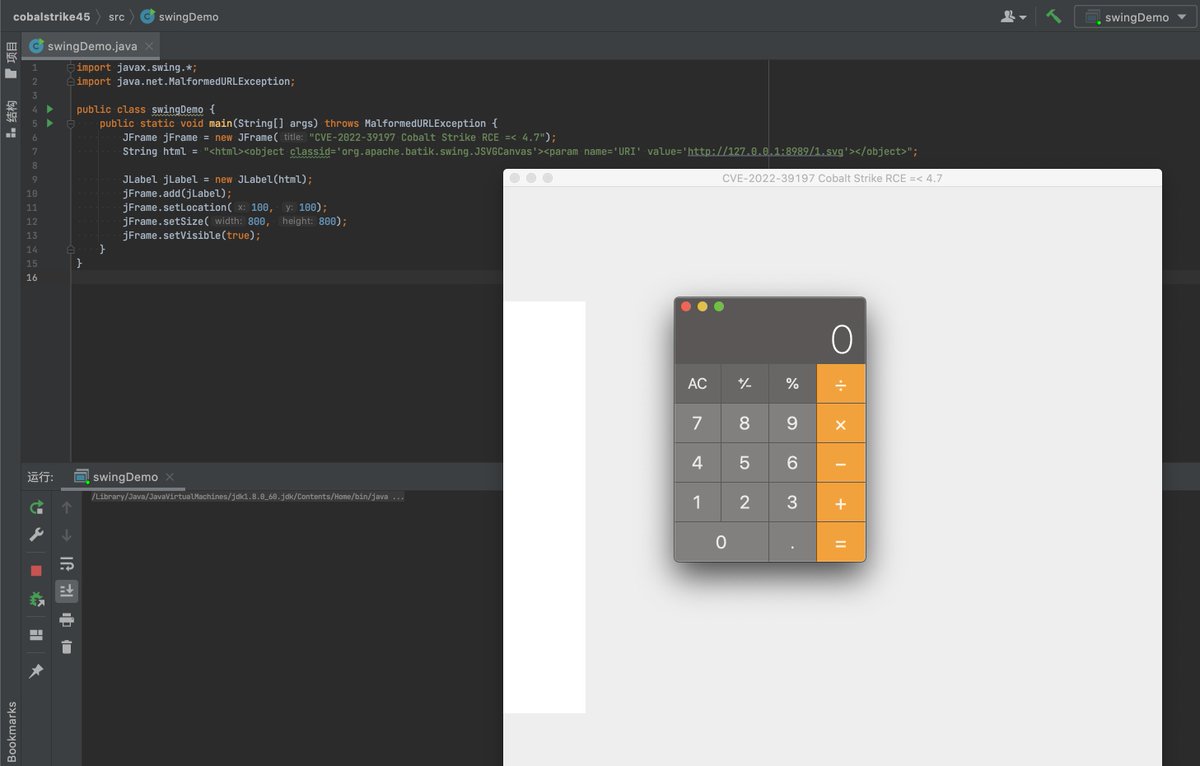The image size is (1200, 766).
Task: Click the jFrame.setVisible(true) code line
Action: tap(191, 235)
